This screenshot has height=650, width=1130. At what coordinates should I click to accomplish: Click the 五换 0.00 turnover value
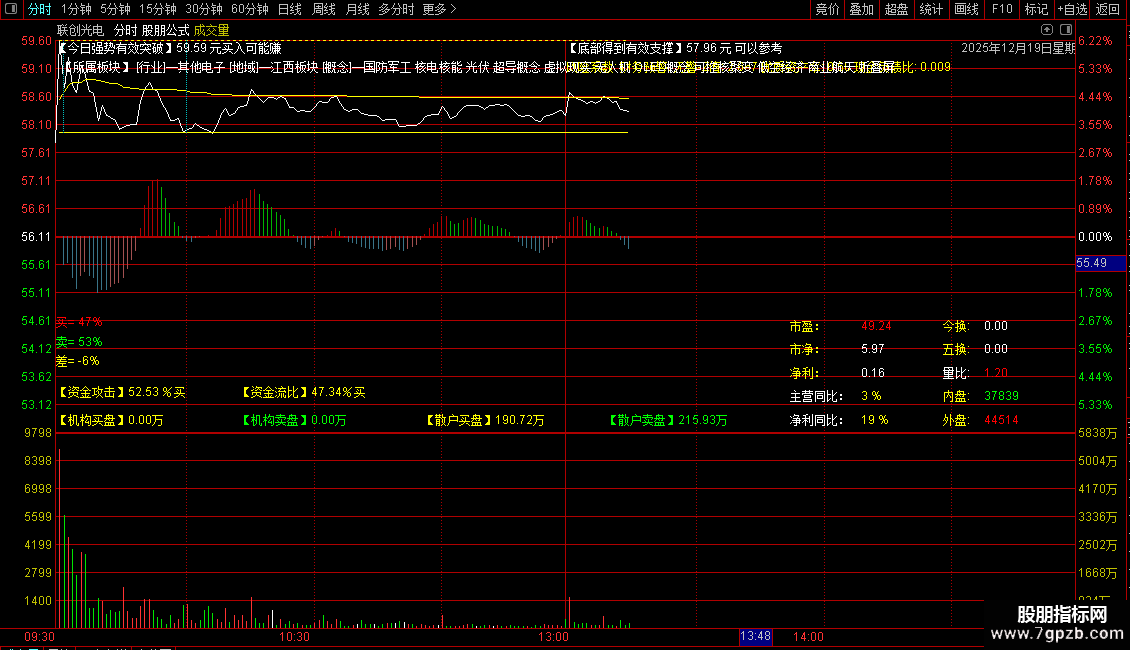point(996,349)
